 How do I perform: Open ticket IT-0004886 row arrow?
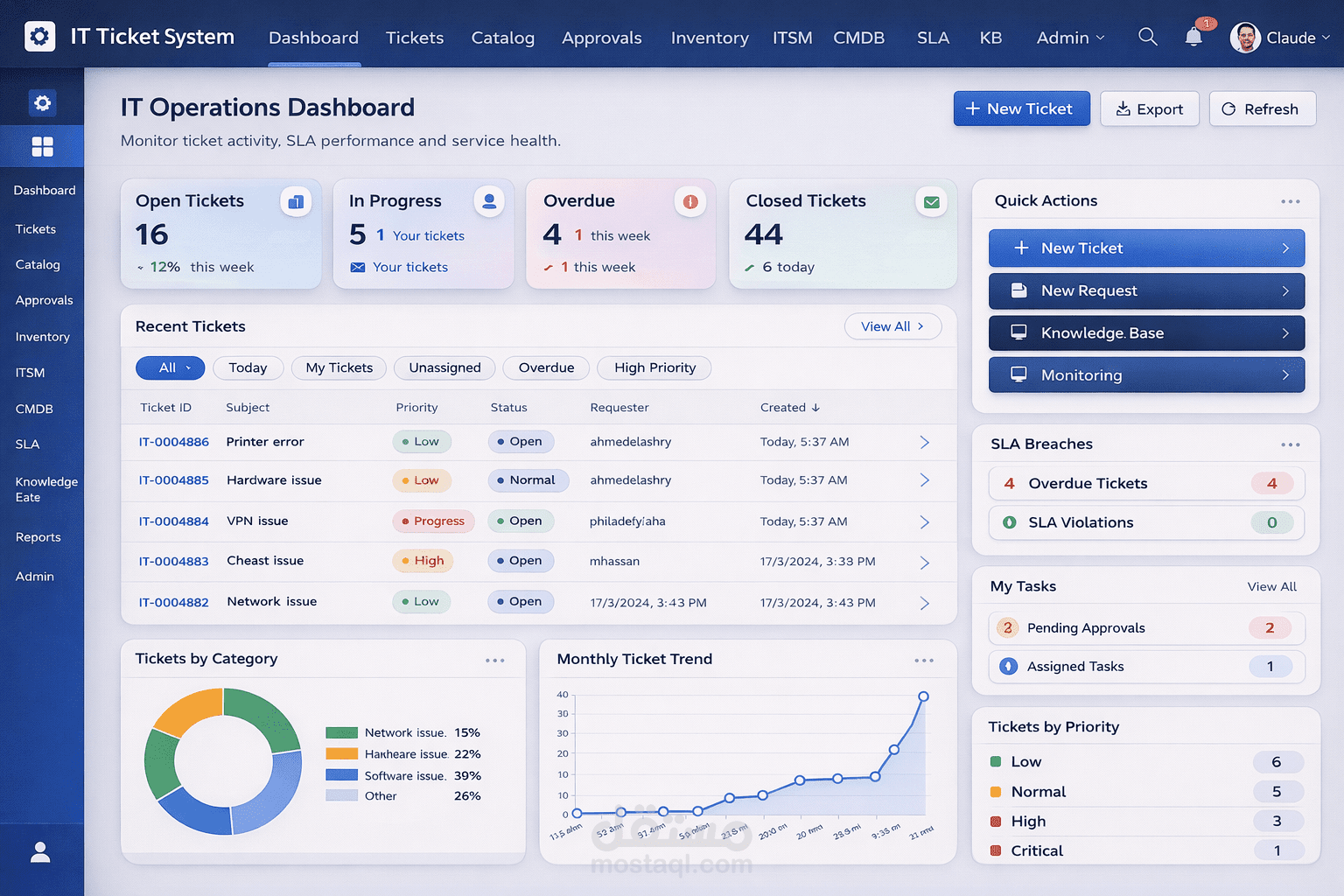click(924, 442)
